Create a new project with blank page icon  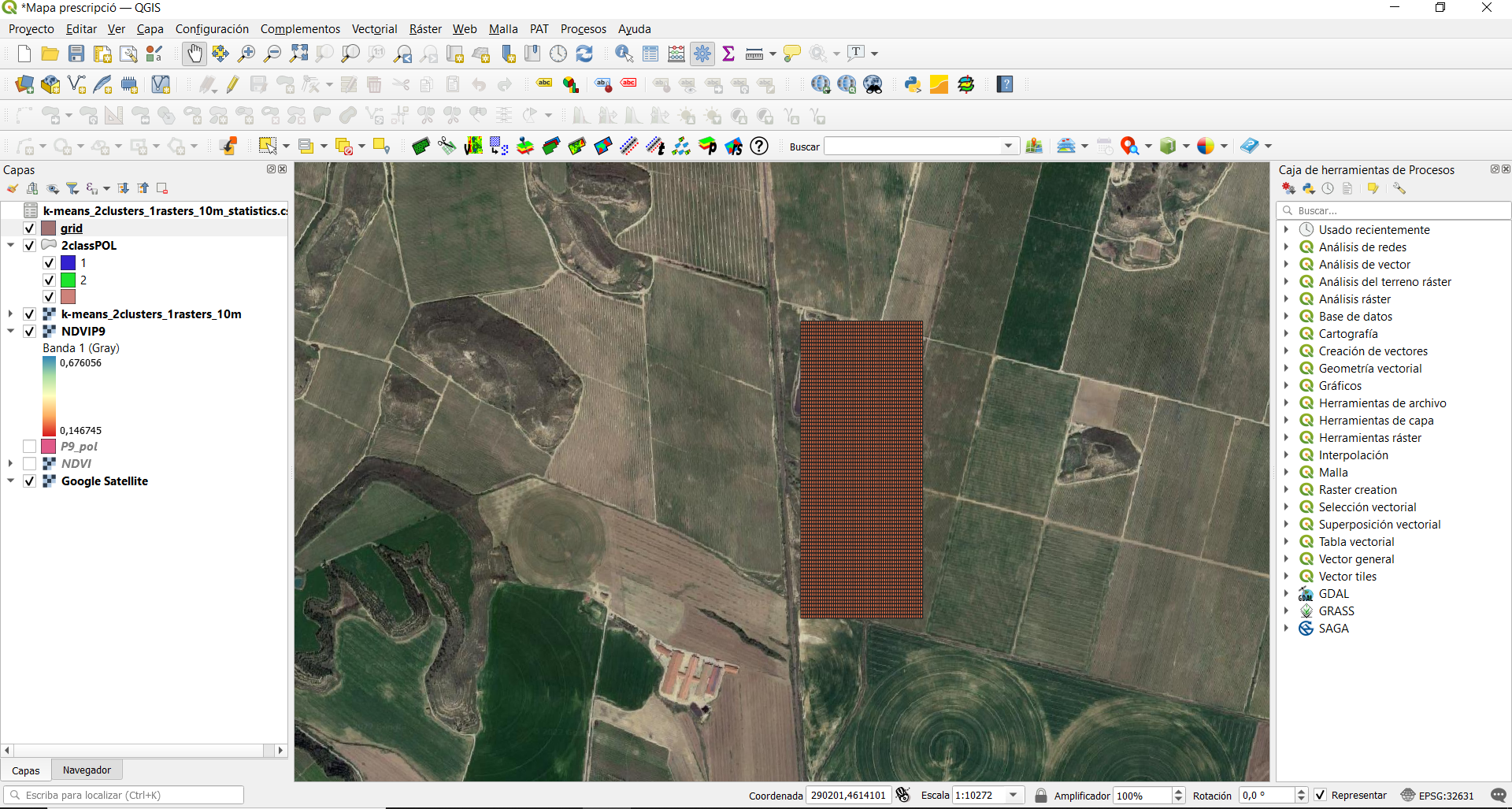pos(24,54)
